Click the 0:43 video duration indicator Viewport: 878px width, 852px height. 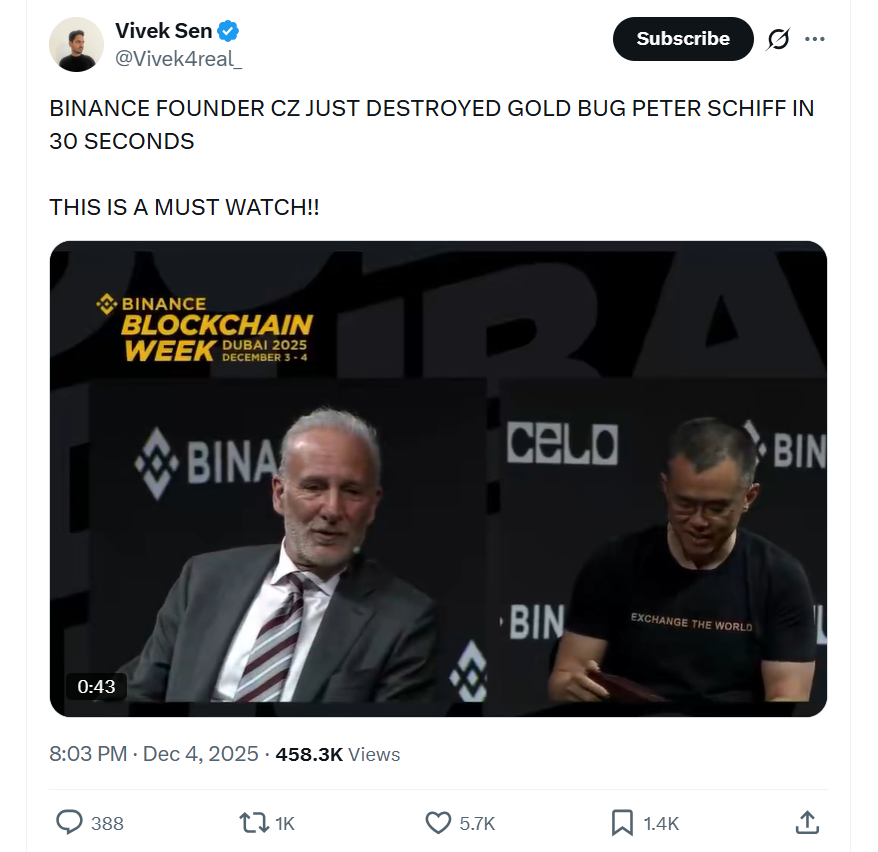(x=97, y=687)
